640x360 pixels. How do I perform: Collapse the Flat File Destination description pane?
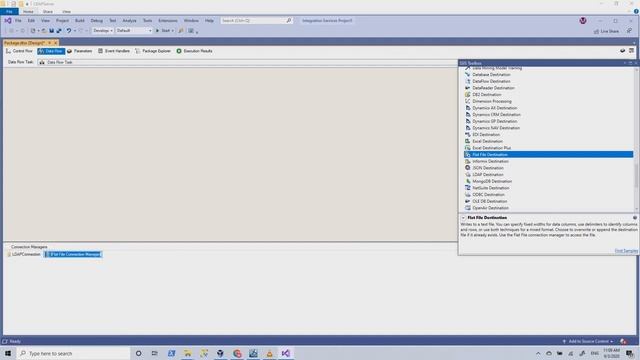[463, 218]
